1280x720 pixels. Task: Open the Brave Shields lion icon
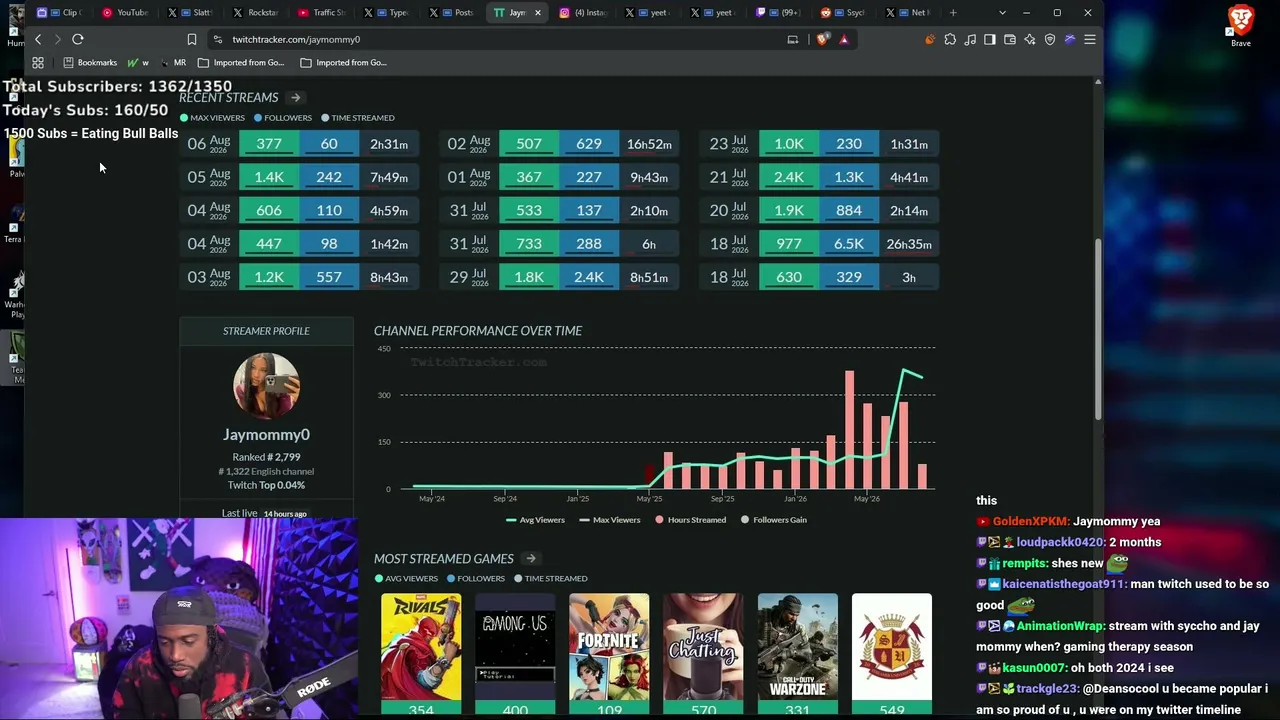pyautogui.click(x=823, y=39)
